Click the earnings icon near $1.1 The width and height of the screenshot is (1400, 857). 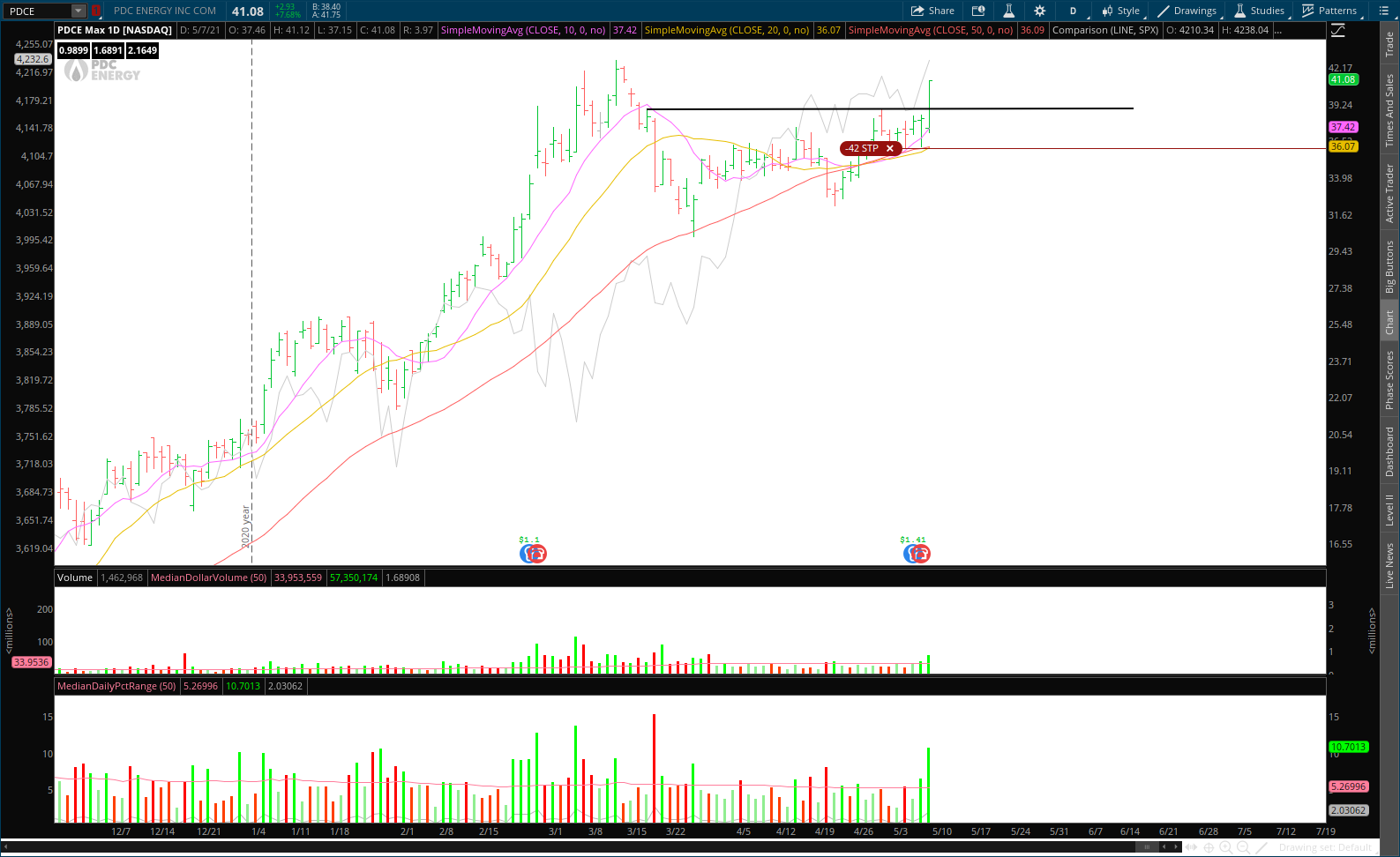(533, 553)
